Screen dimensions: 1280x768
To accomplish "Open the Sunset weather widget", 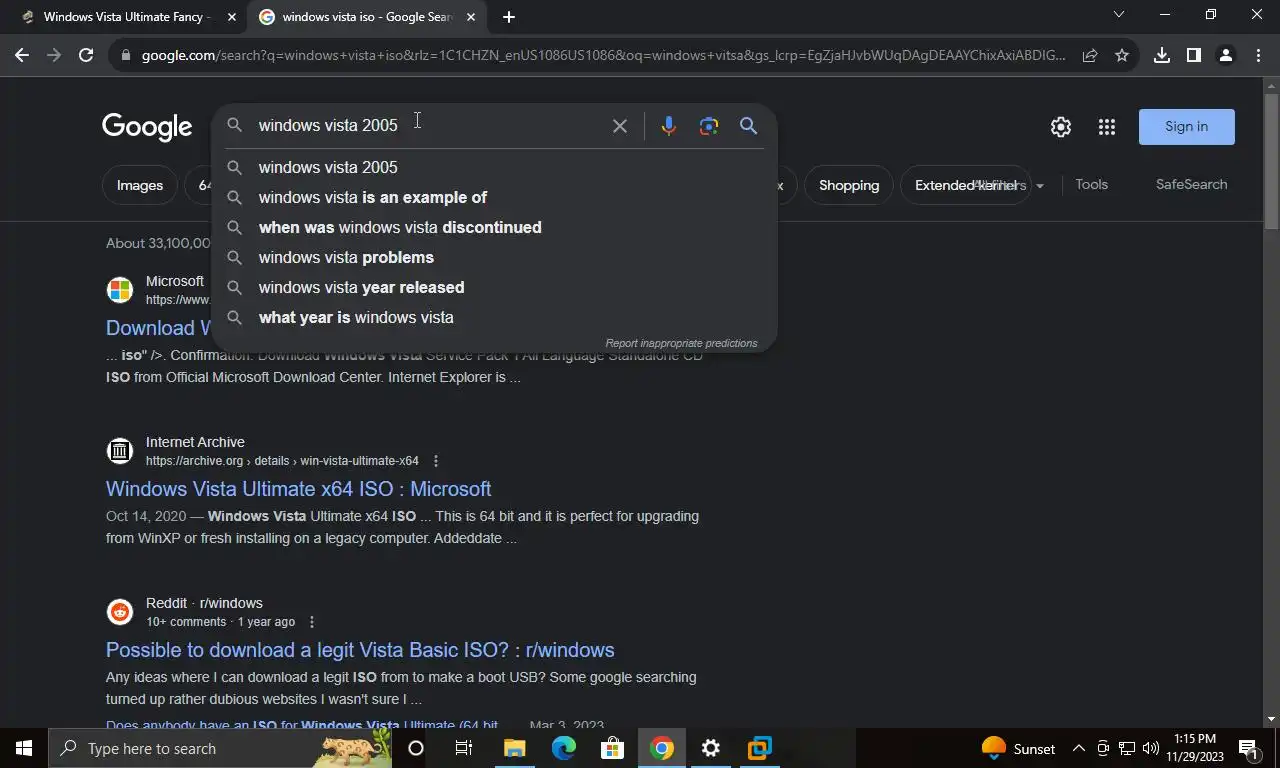I will click(x=1019, y=748).
